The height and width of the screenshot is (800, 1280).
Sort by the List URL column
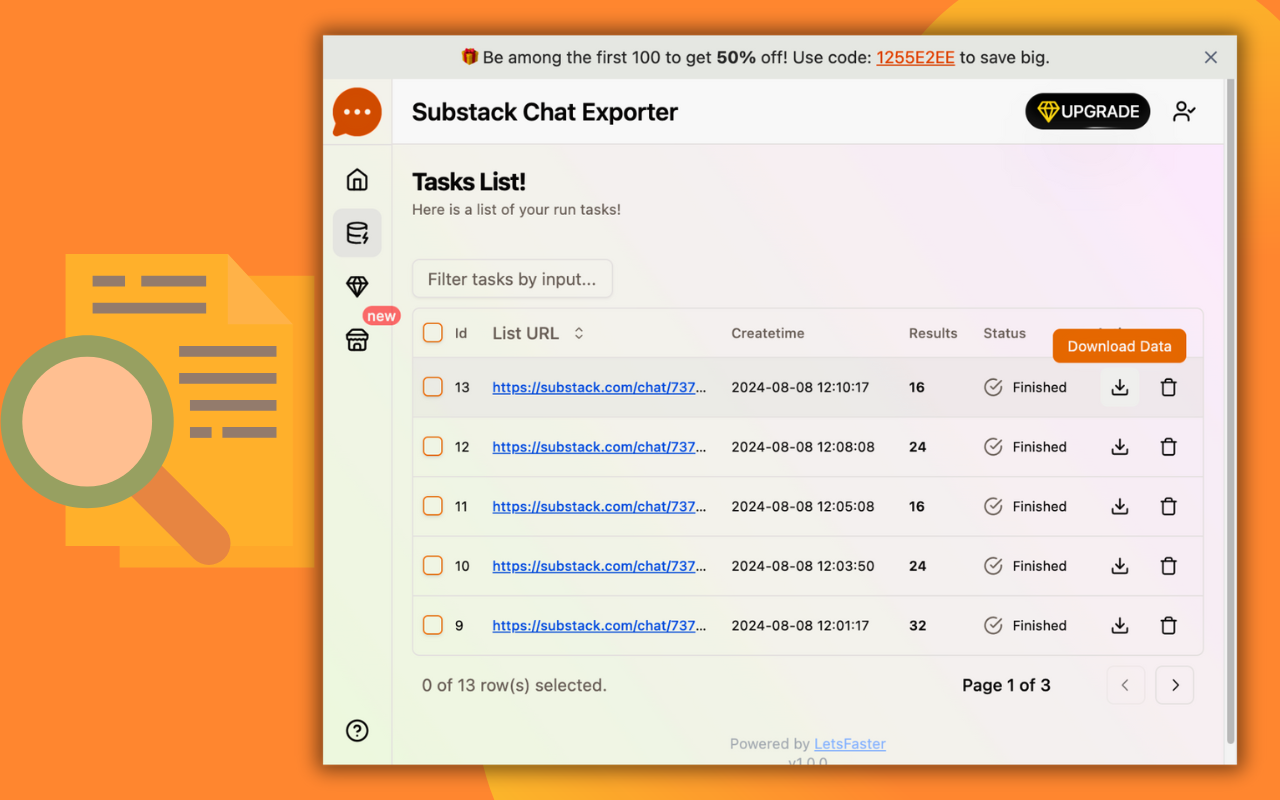[538, 333]
